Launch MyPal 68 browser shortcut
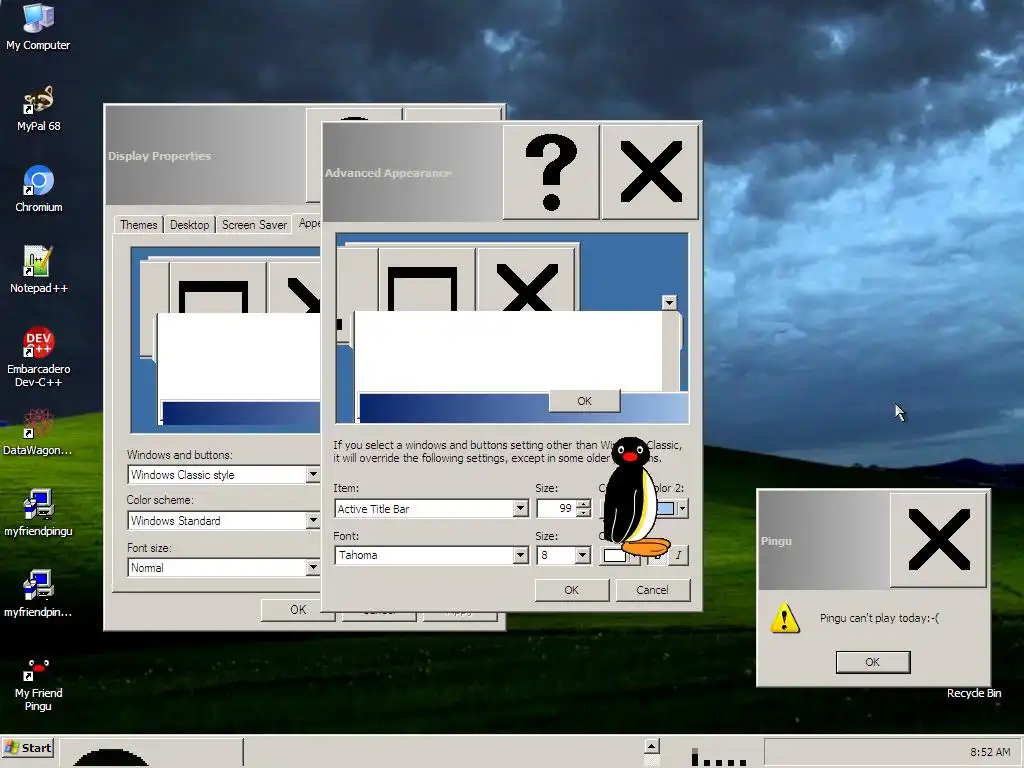 [x=38, y=108]
